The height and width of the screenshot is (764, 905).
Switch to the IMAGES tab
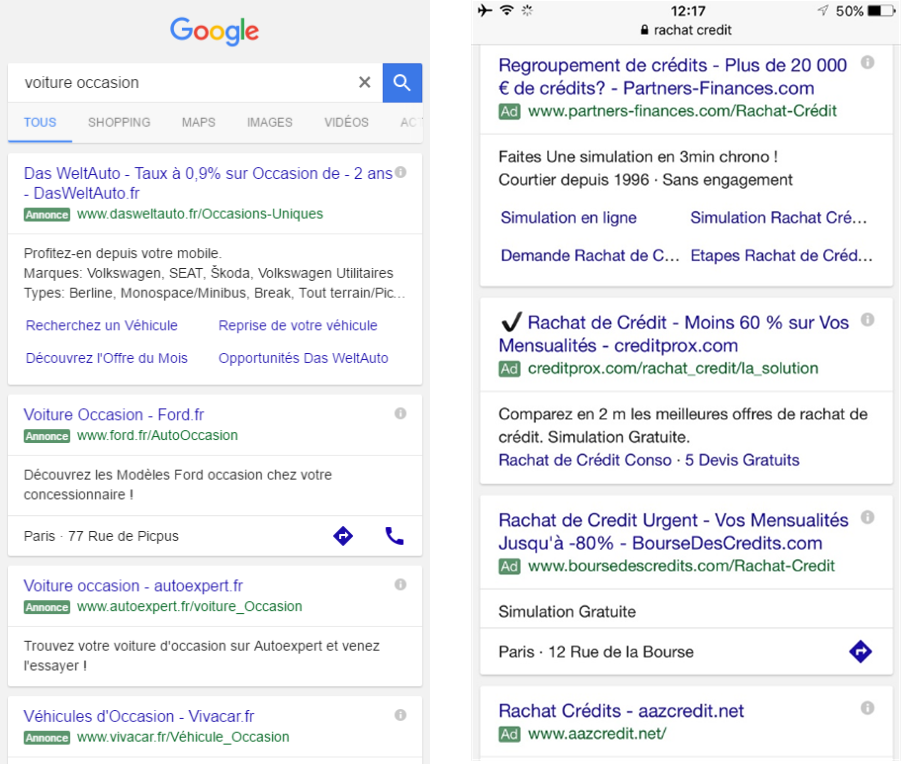270,122
